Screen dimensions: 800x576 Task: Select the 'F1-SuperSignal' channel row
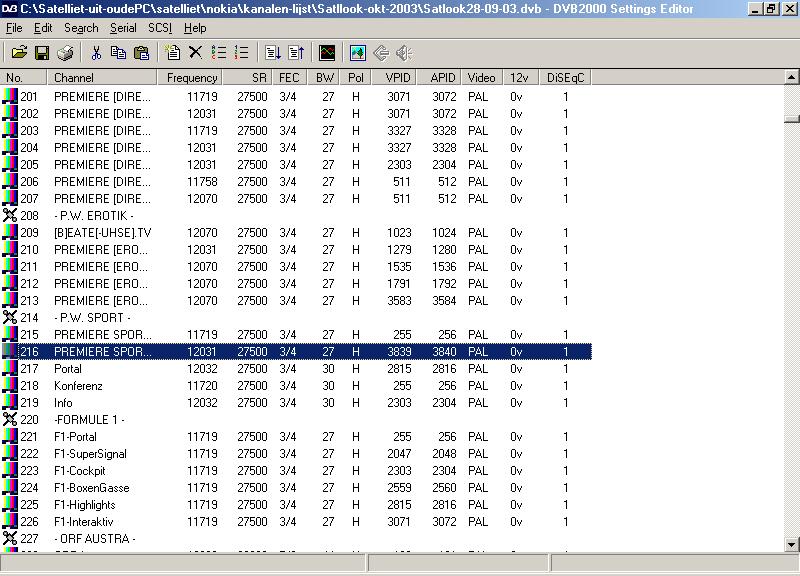(x=296, y=454)
